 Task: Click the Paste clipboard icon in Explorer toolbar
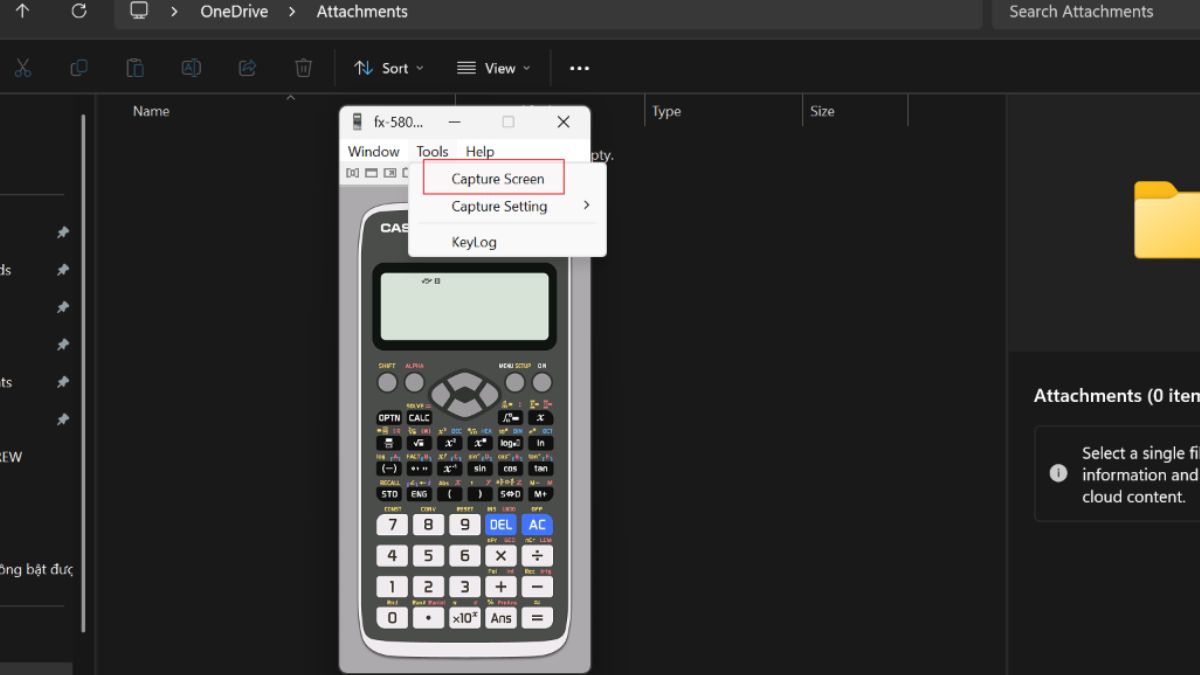135,68
